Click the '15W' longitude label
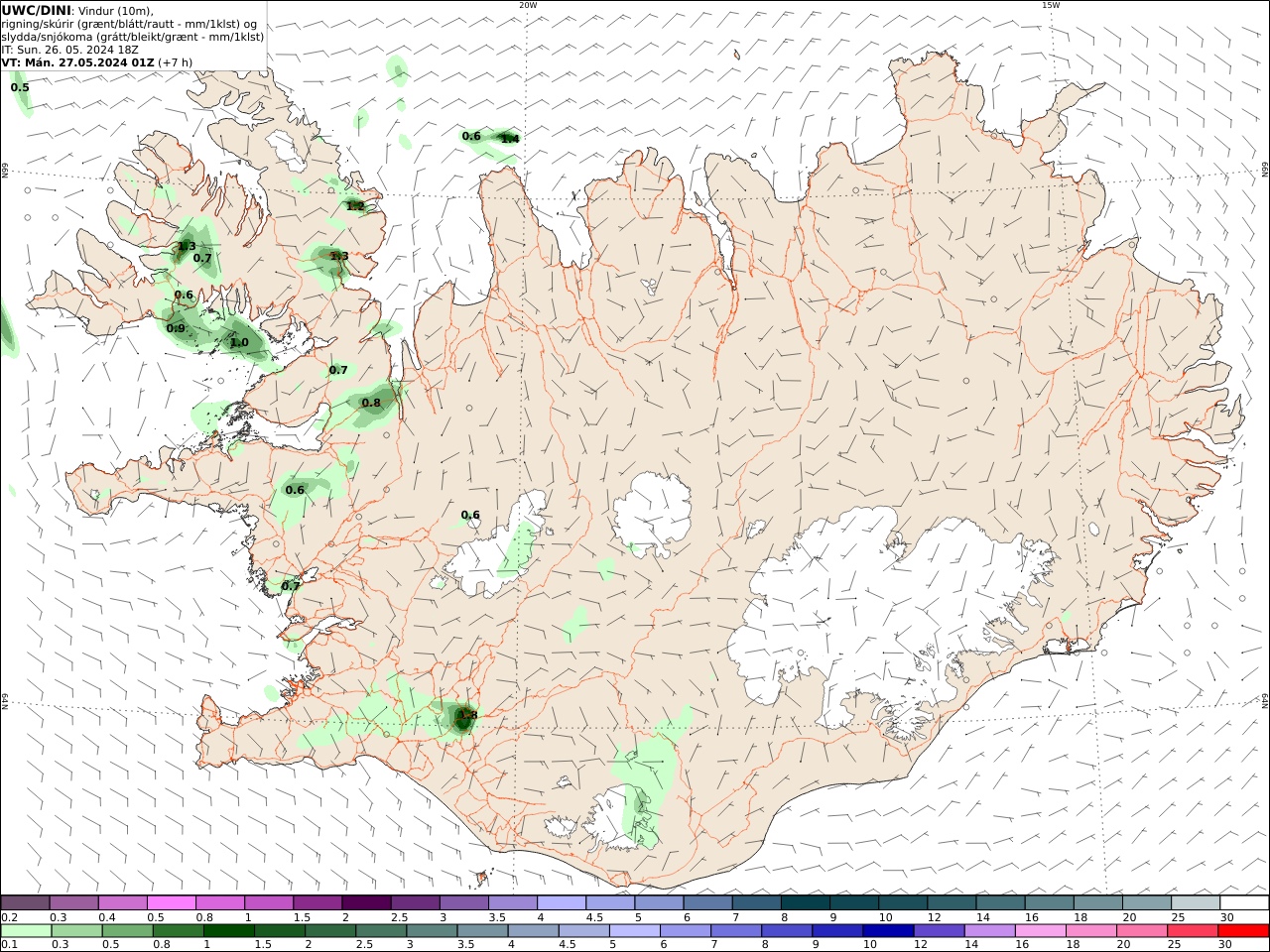Screen dimensions: 1270x952 click(x=1051, y=5)
